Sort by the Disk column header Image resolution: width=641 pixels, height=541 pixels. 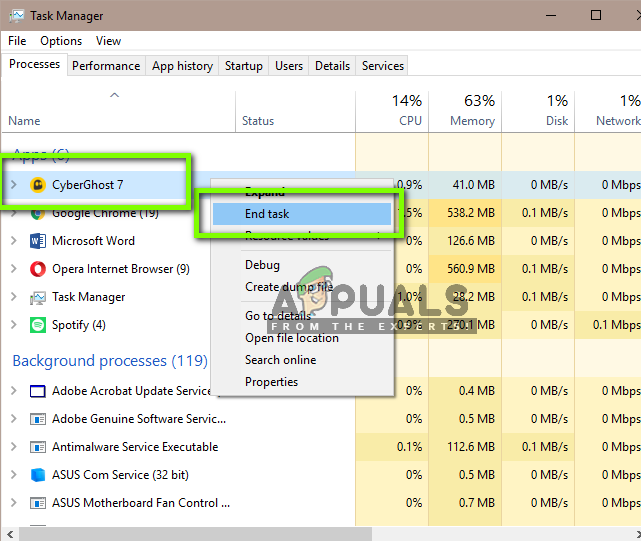pos(538,111)
